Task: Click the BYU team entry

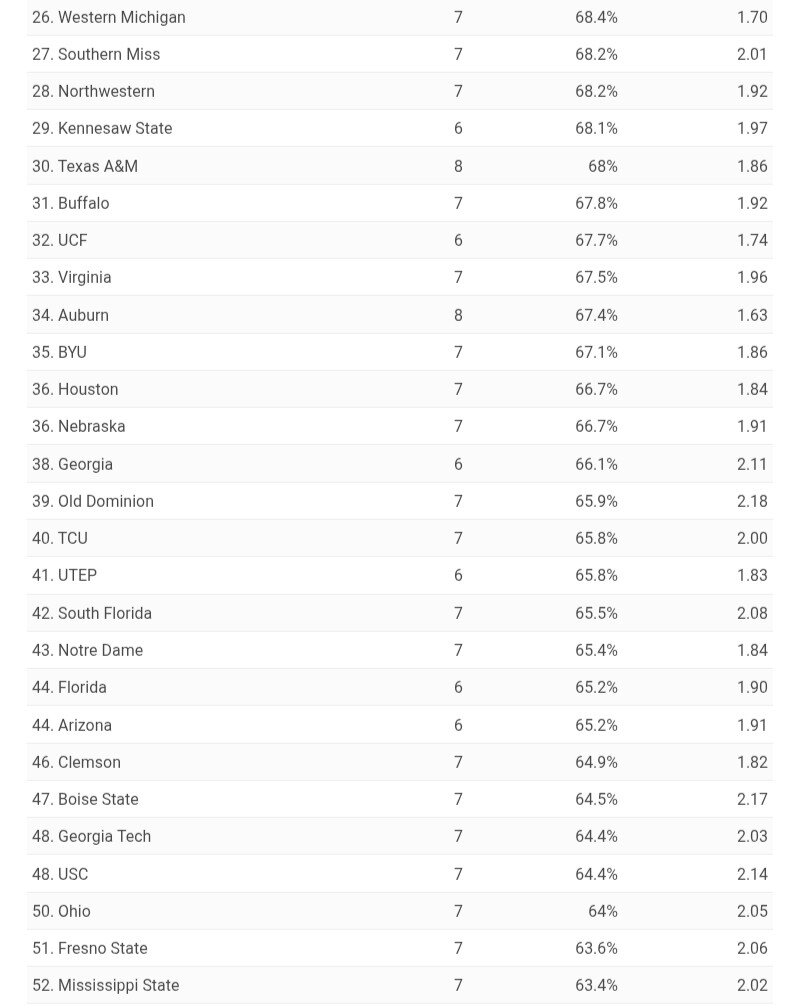Action: [x=72, y=352]
